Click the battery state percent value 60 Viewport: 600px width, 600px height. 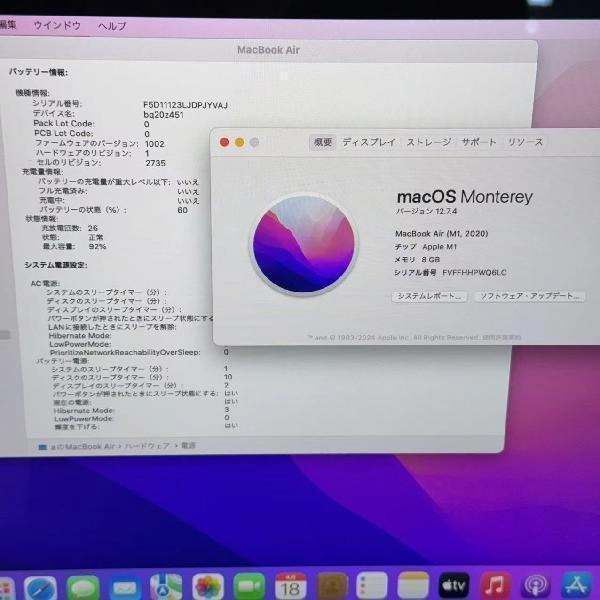pyautogui.click(x=183, y=210)
